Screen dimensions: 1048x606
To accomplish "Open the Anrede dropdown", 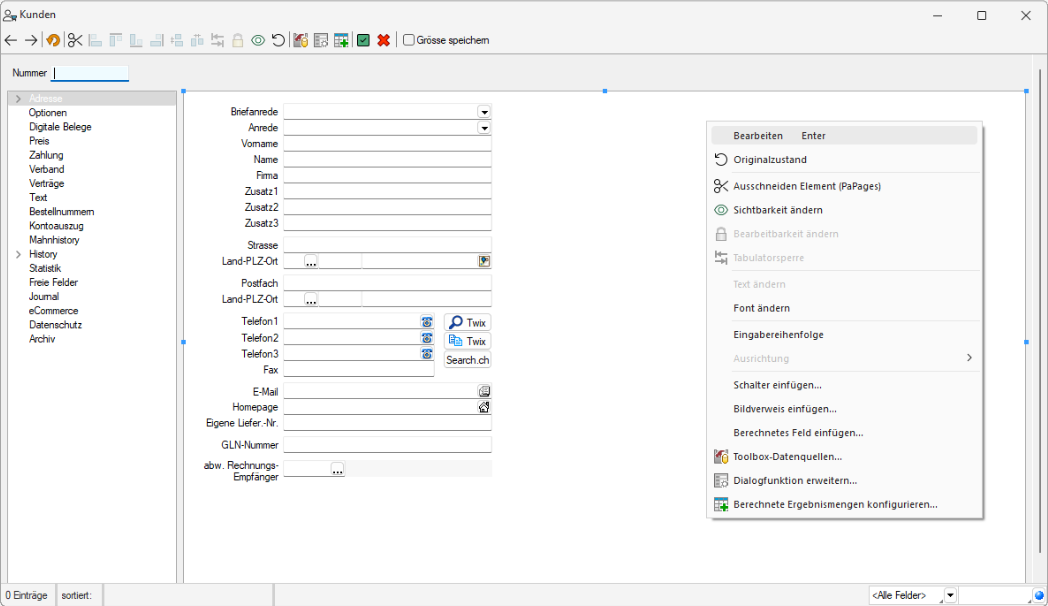I will point(484,128).
